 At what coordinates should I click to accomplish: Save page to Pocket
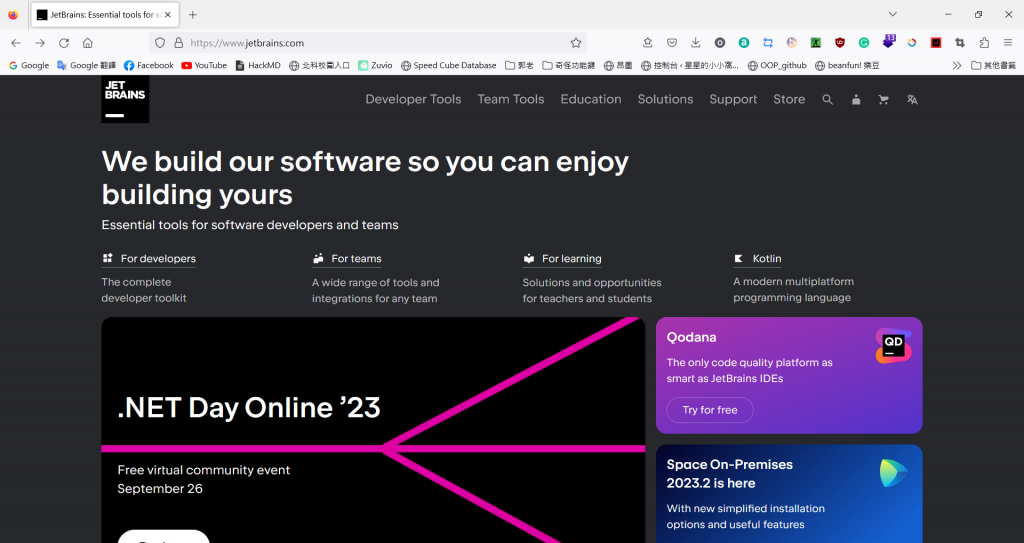[671, 43]
